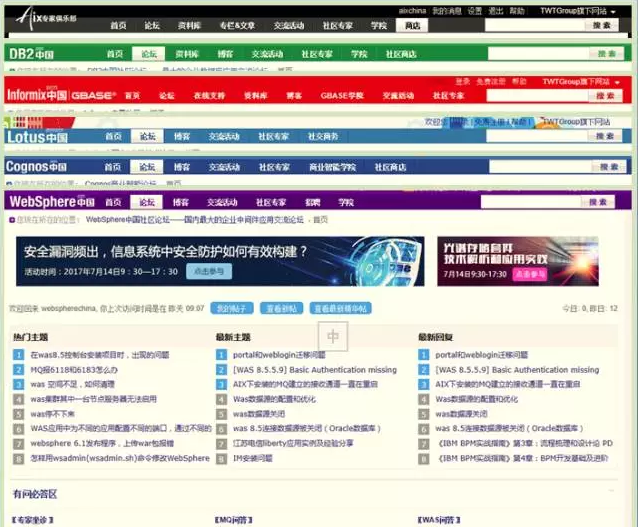Click badge 2 beside MQ报6118和6183怎么办

[18, 370]
